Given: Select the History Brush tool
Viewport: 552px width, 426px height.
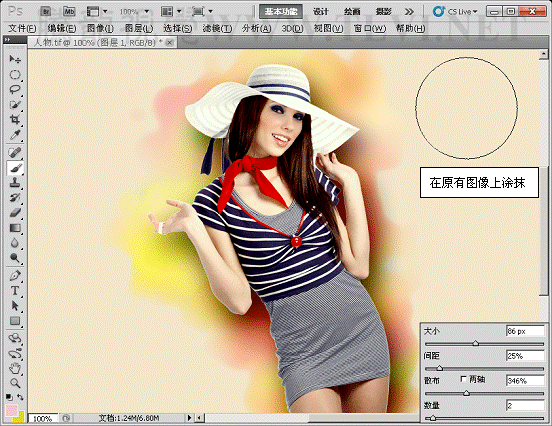Looking at the screenshot, I should click(15, 198).
